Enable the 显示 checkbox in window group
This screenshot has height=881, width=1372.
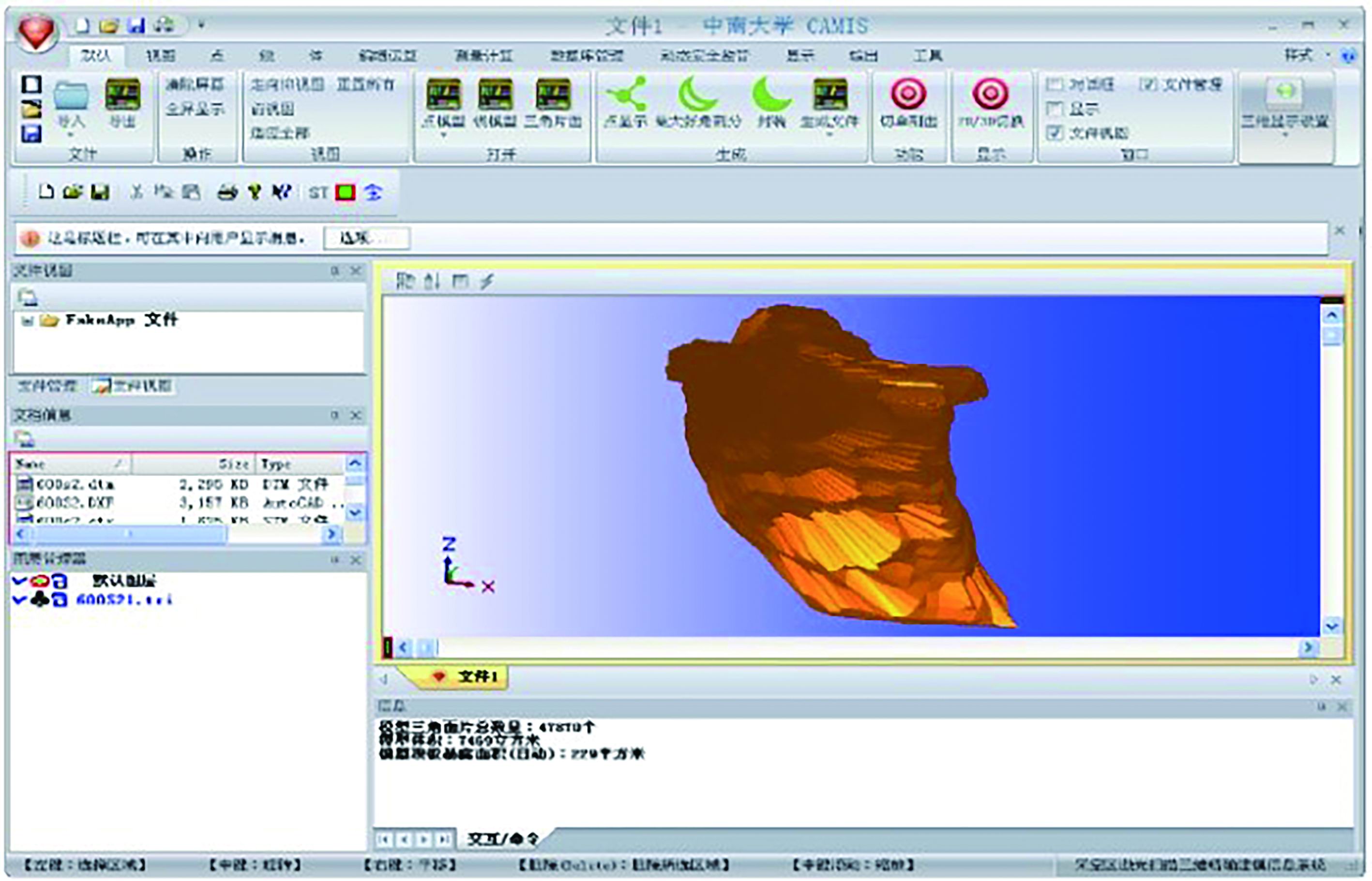[x=1055, y=109]
